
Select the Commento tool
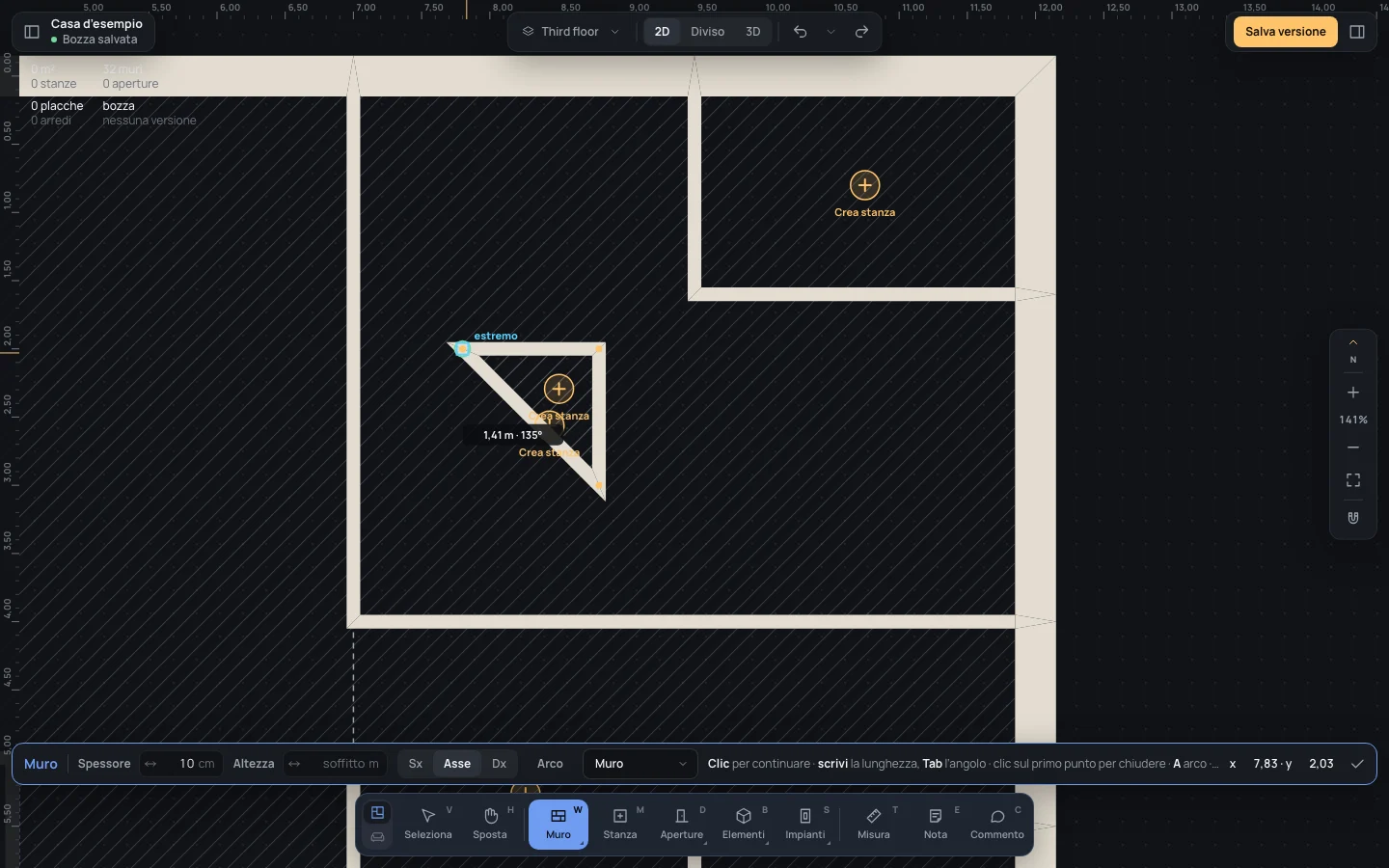(x=997, y=825)
